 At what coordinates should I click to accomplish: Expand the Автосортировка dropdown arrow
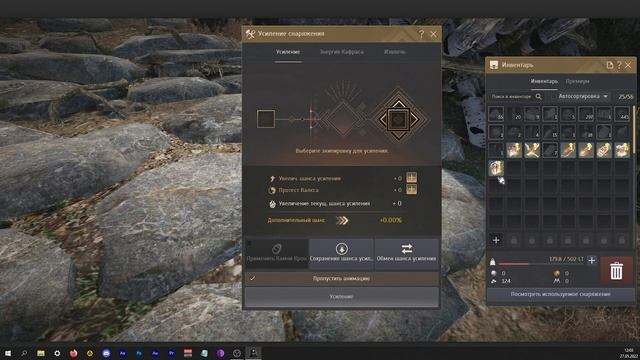(x=606, y=97)
